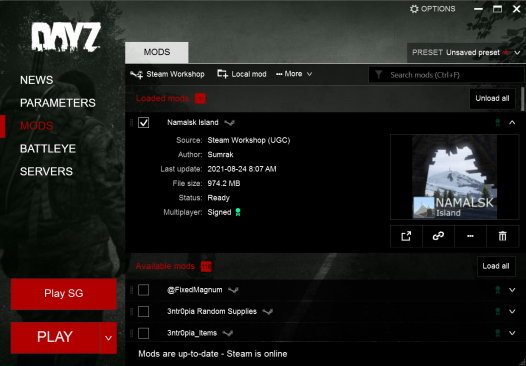Open mod page via the external link icon
The height and width of the screenshot is (366, 526).
[406, 237]
